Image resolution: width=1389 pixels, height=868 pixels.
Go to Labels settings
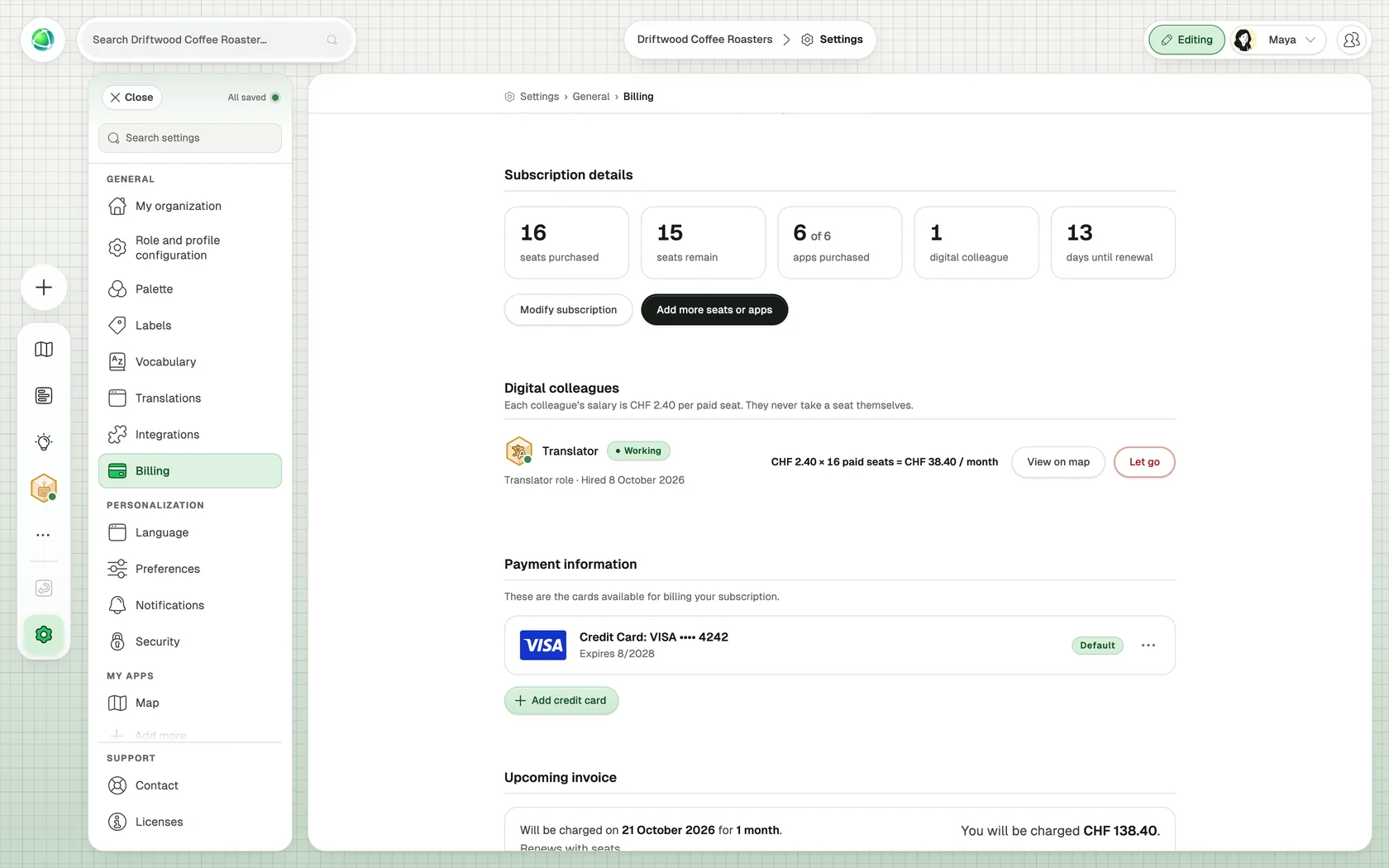click(x=190, y=326)
